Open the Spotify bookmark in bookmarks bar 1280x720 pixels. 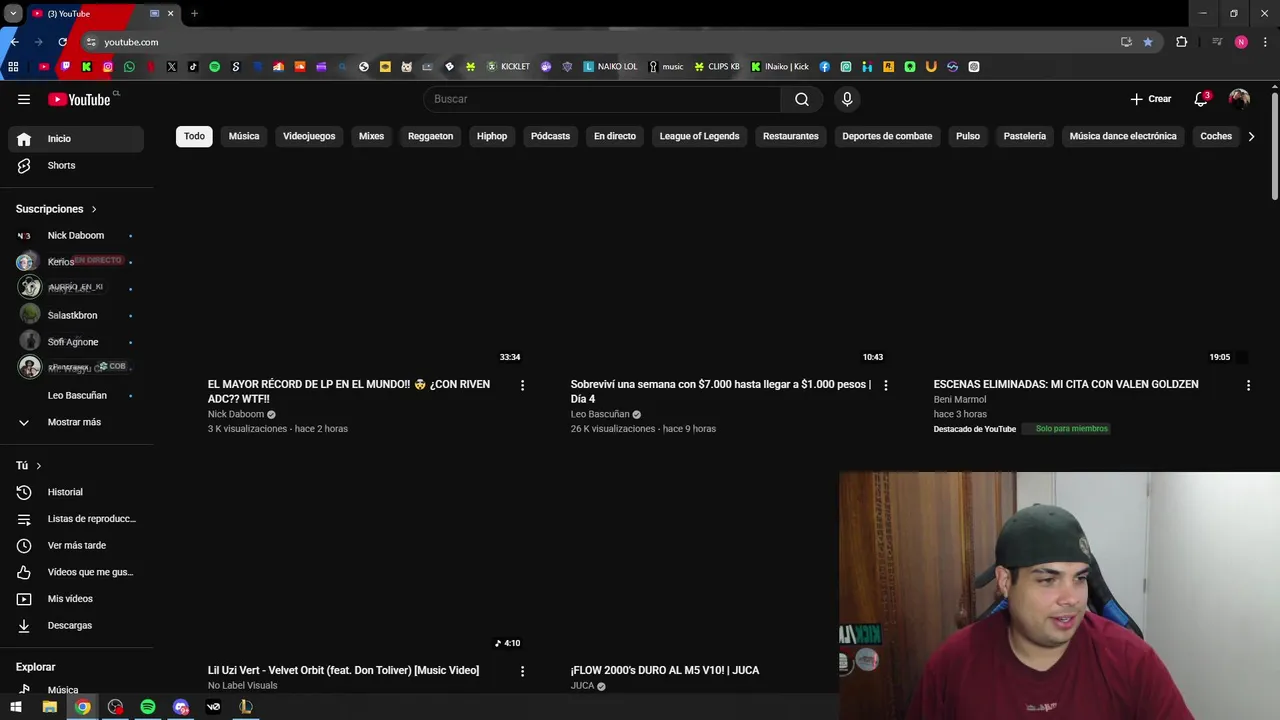pos(214,67)
